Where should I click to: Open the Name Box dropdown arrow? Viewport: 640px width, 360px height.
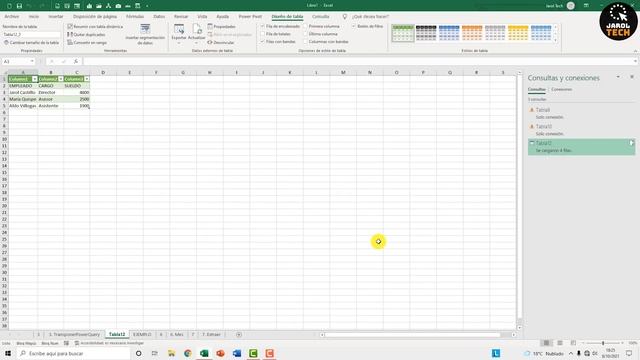(x=32, y=61)
